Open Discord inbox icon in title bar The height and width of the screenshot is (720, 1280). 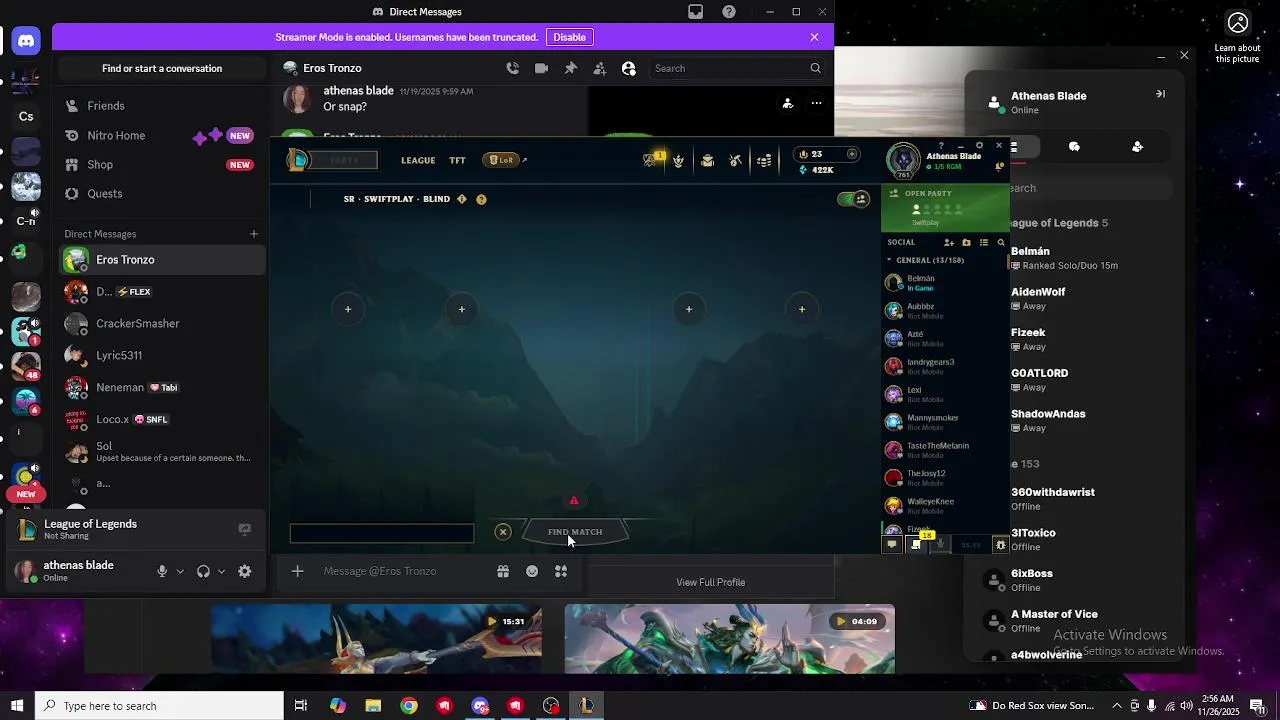pyautogui.click(x=695, y=12)
